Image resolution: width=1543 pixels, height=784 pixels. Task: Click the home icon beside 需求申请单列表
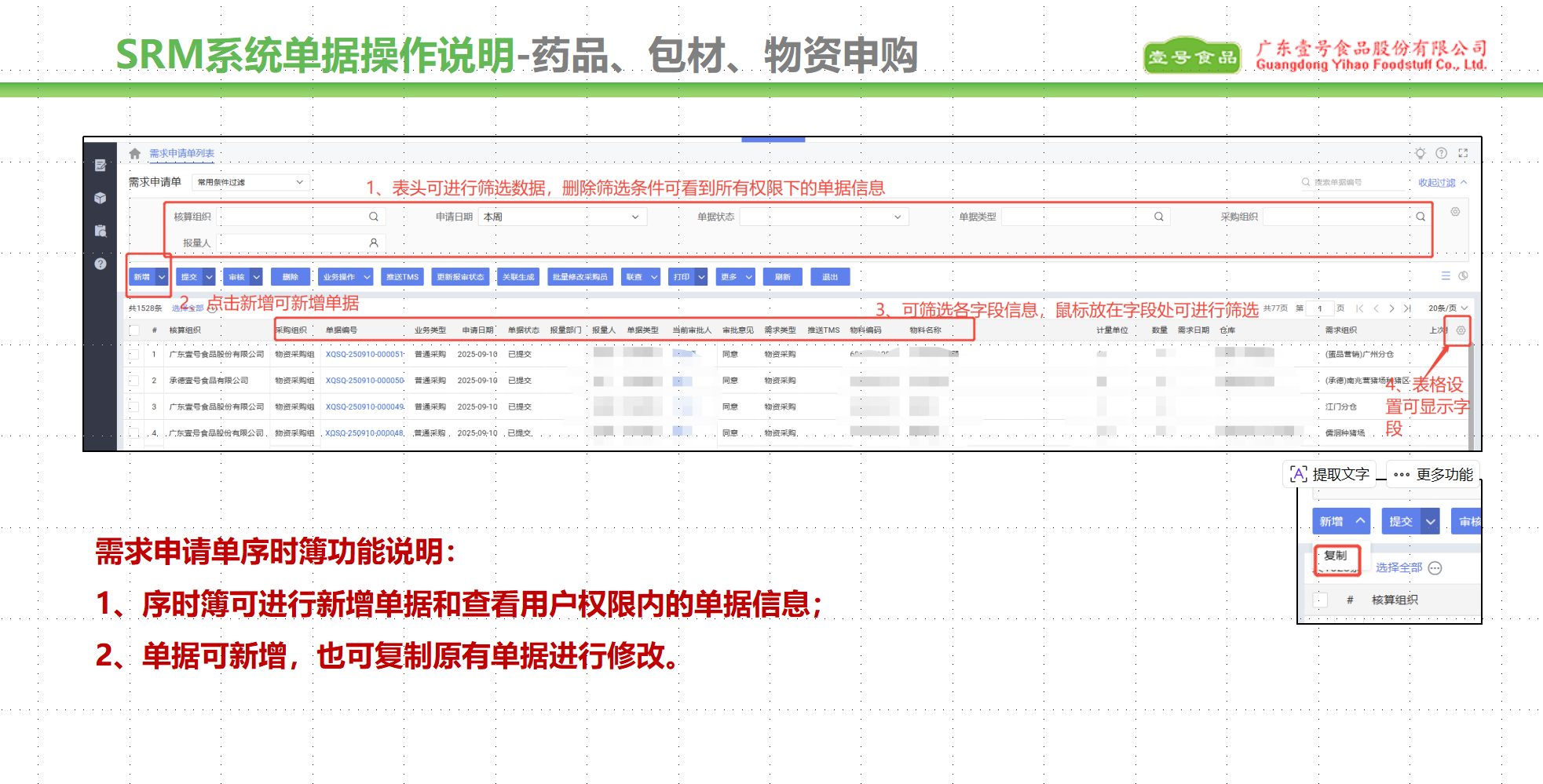pyautogui.click(x=135, y=154)
